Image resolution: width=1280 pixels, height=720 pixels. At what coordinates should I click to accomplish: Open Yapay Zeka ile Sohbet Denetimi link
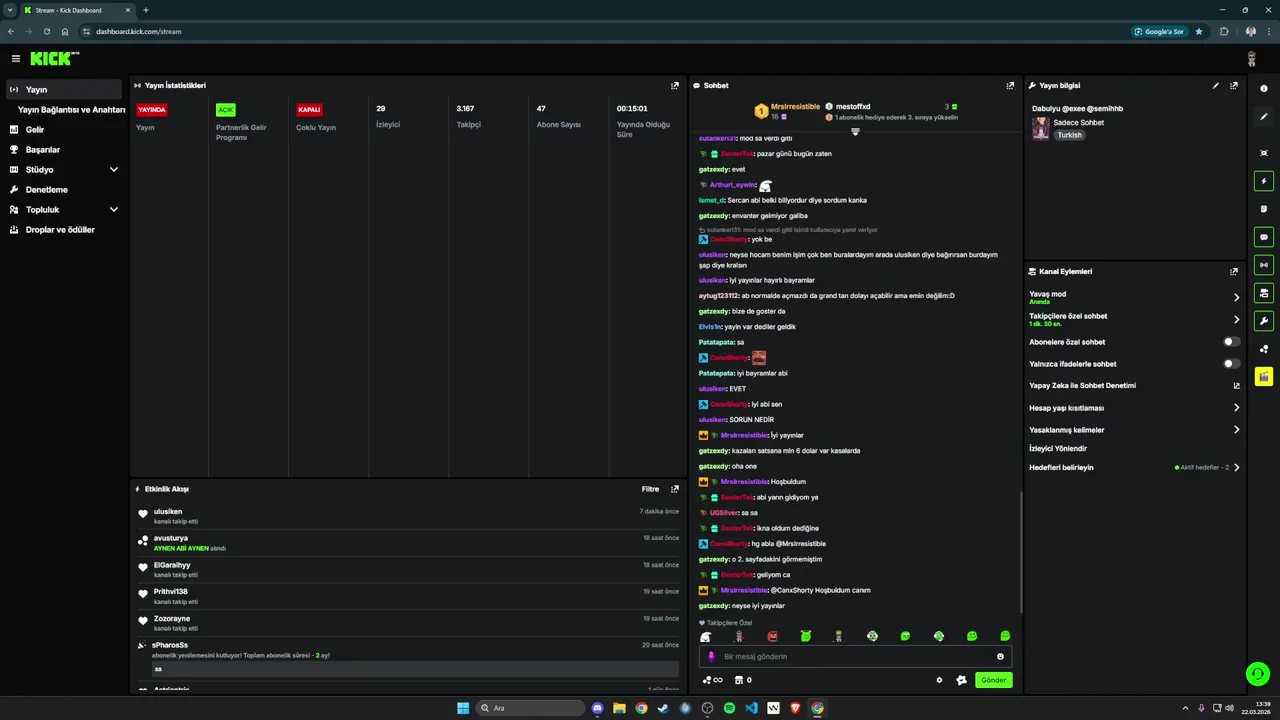point(1135,386)
